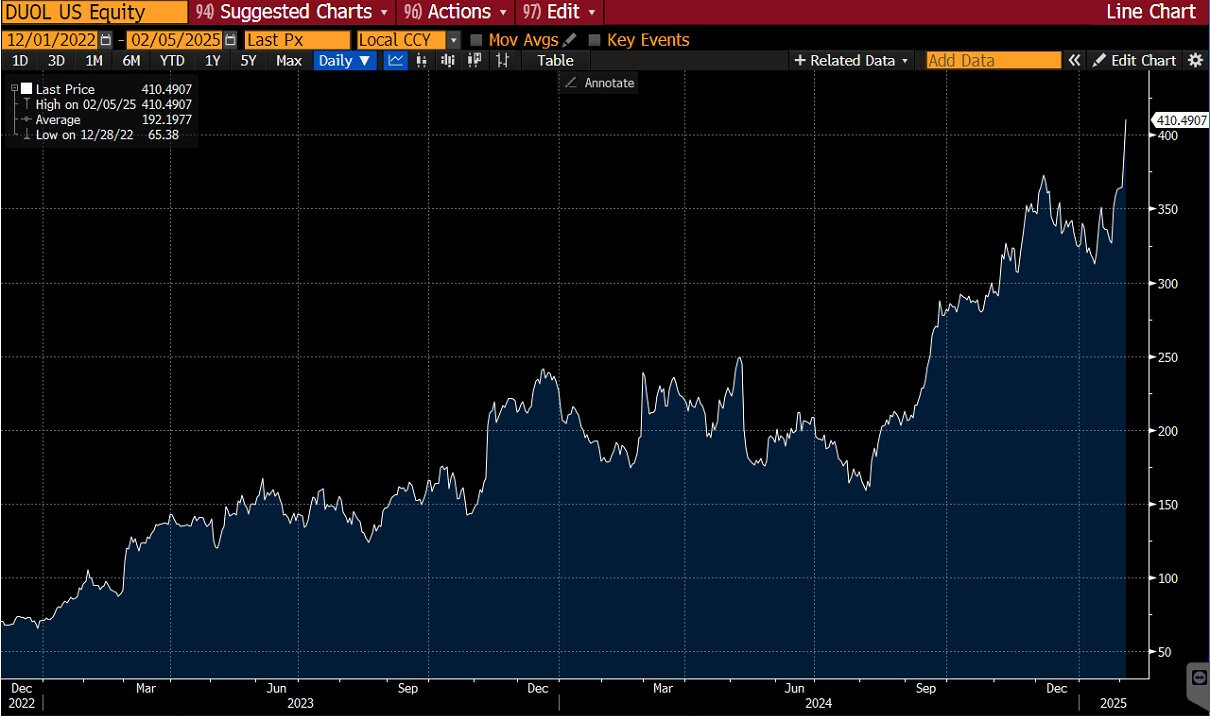Viewport: 1210px width, 716px height.
Task: Click the Annotate button
Action: (x=598, y=83)
